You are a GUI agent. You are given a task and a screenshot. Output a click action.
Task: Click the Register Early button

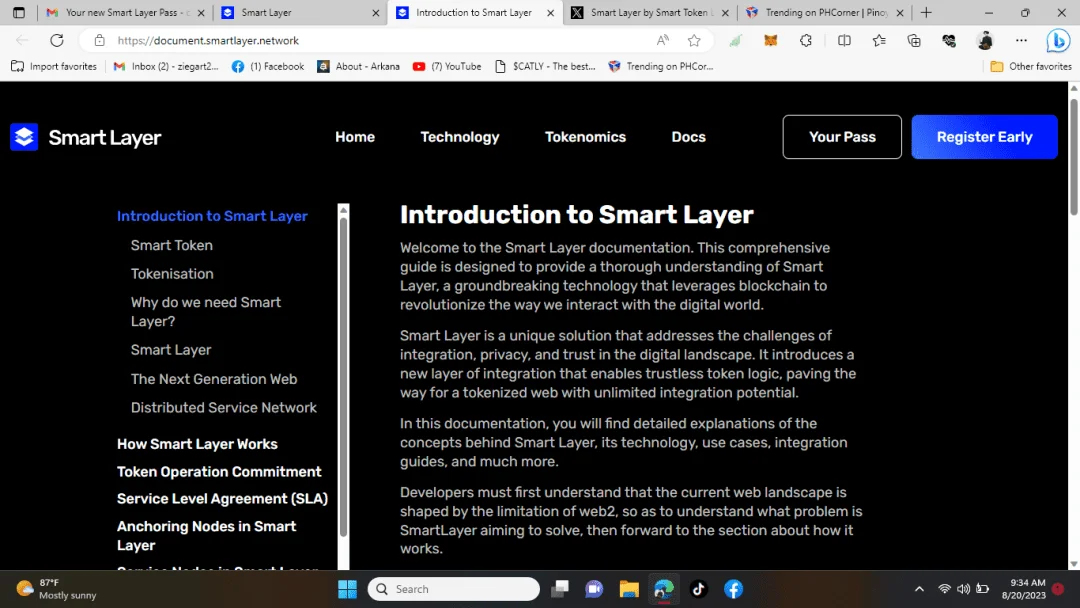pos(984,137)
